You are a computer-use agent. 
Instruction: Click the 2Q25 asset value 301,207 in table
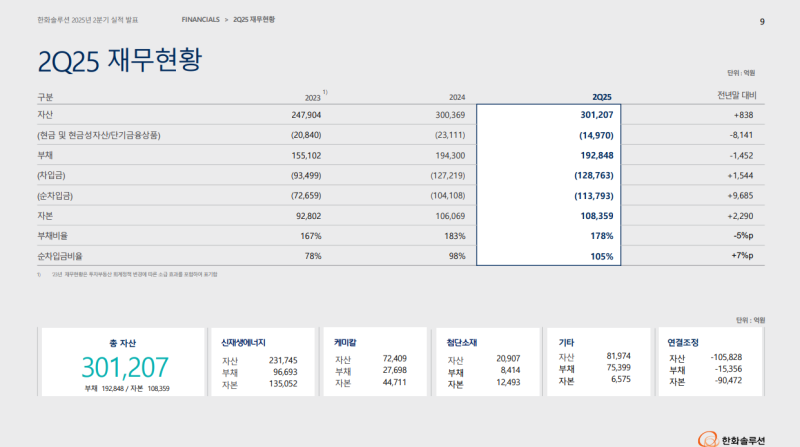(x=592, y=116)
